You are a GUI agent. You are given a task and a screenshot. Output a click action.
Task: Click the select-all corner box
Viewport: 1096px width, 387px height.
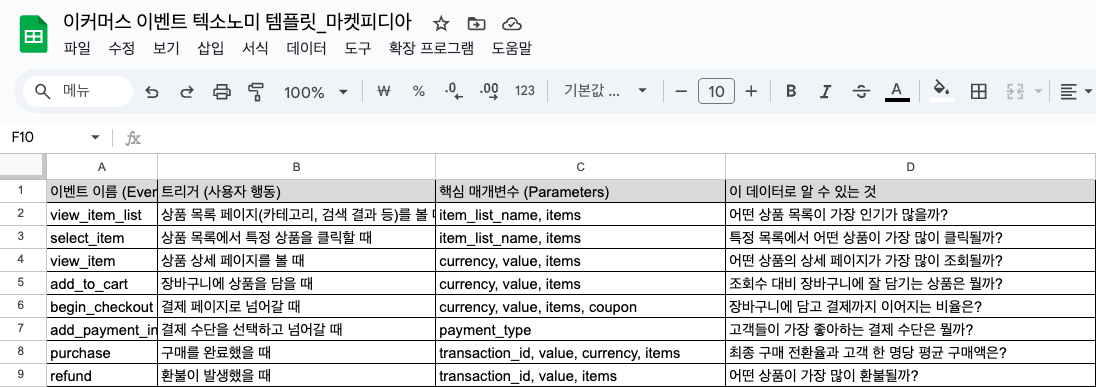point(23,167)
